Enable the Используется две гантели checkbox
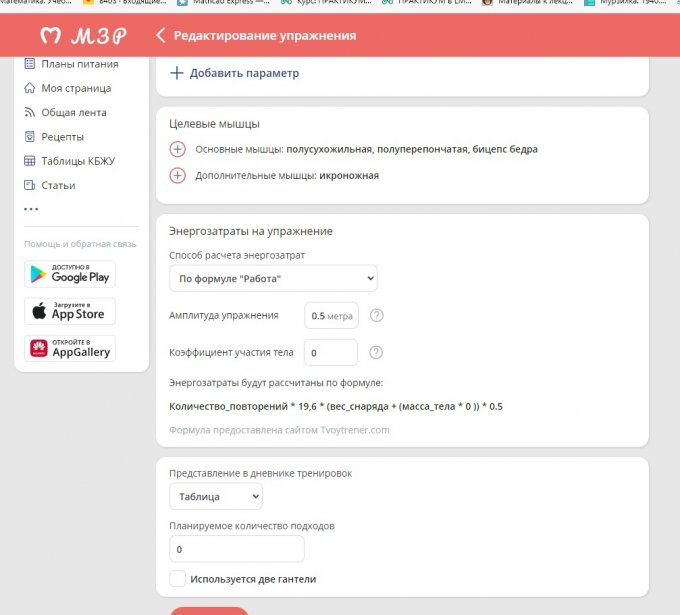Image resolution: width=680 pixels, height=615 pixels. point(178,579)
